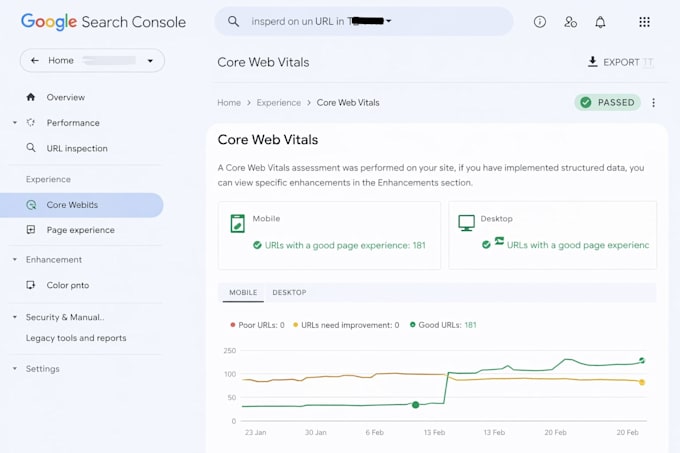This screenshot has width=680, height=453.
Task: Click the 6 Feb axis label
Action: click(x=374, y=432)
